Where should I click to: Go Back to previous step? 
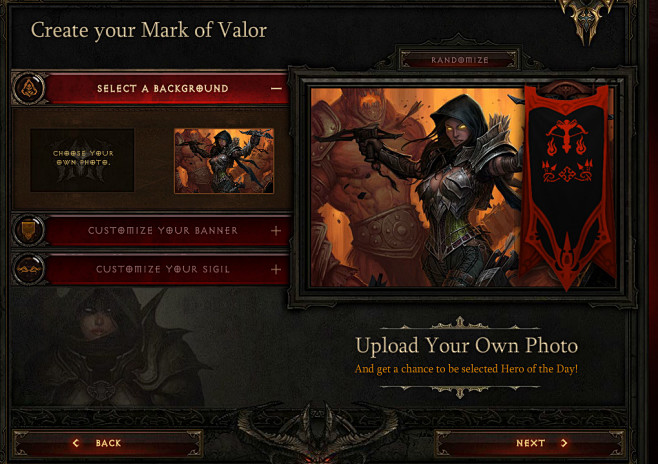click(107, 443)
